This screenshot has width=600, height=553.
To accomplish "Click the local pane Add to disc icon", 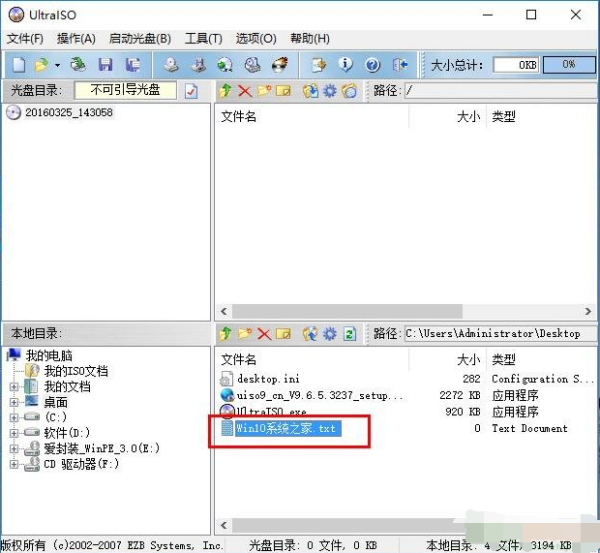I will coord(310,334).
